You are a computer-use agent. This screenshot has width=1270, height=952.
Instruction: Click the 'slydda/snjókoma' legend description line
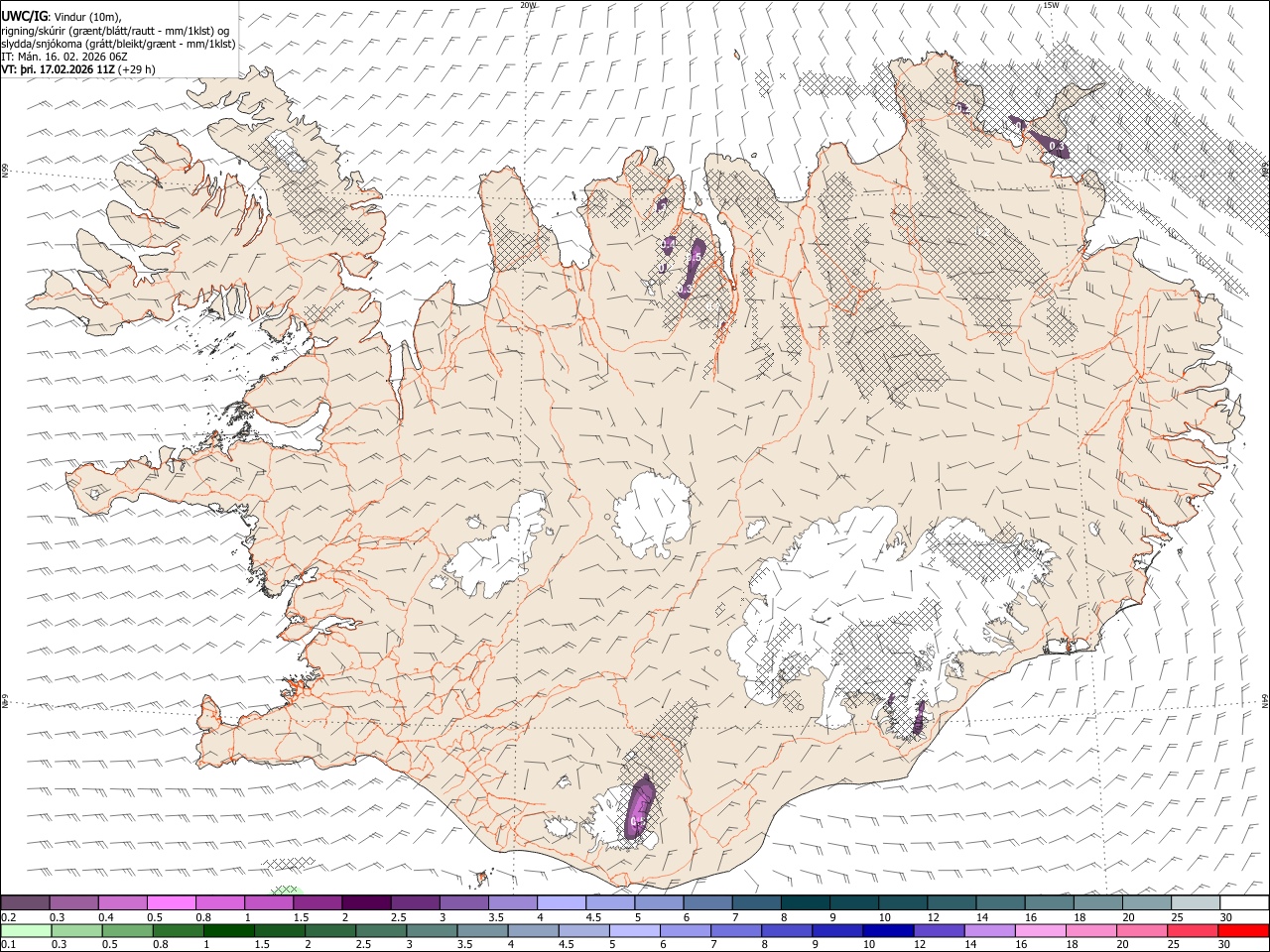(x=119, y=45)
